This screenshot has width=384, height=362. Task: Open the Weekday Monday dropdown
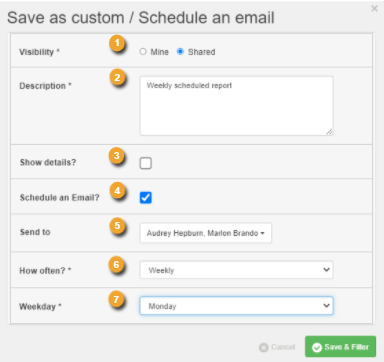point(236,306)
